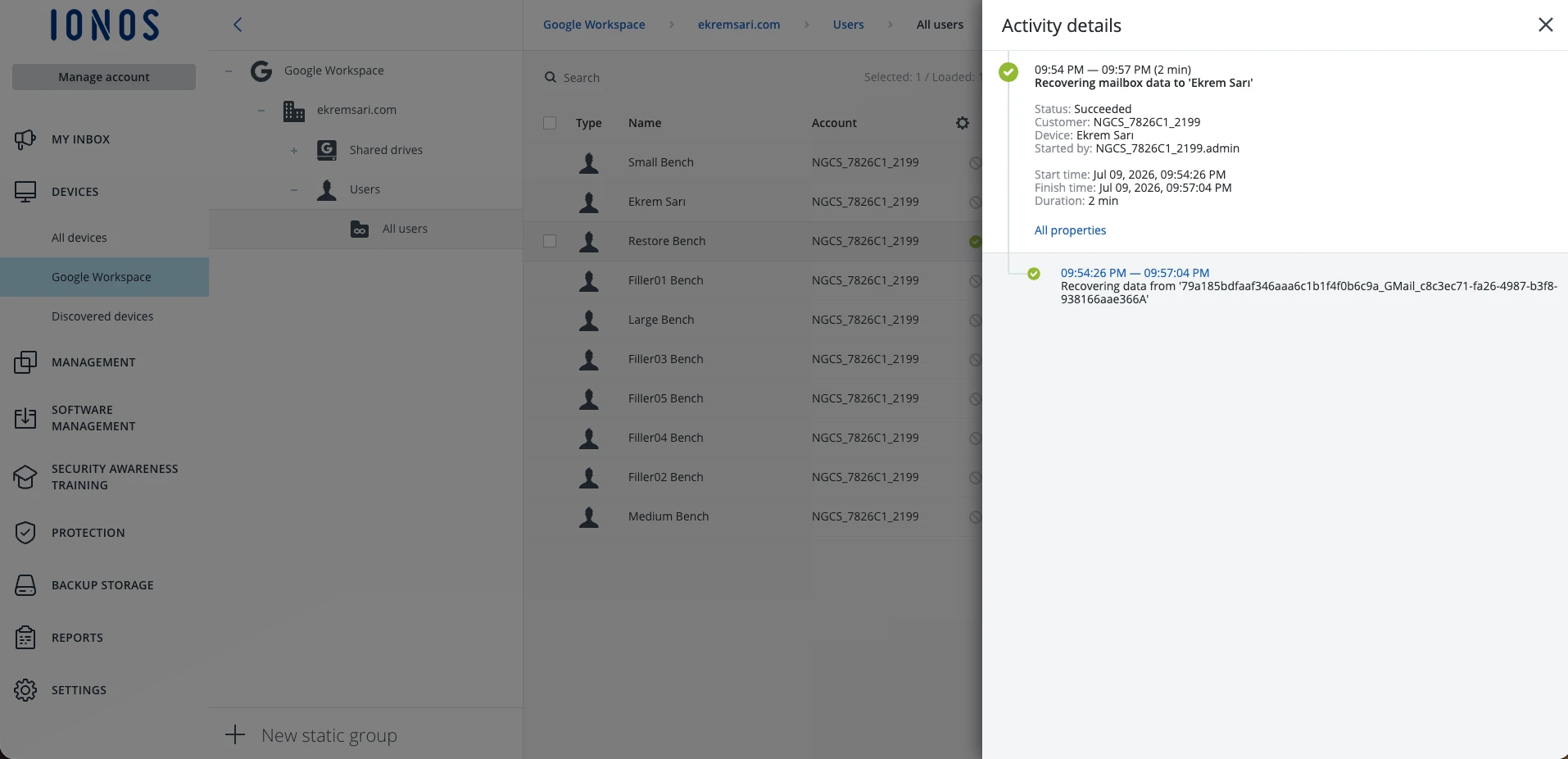Open the Management icon
This screenshot has width=1568, height=759.
pyautogui.click(x=25, y=362)
